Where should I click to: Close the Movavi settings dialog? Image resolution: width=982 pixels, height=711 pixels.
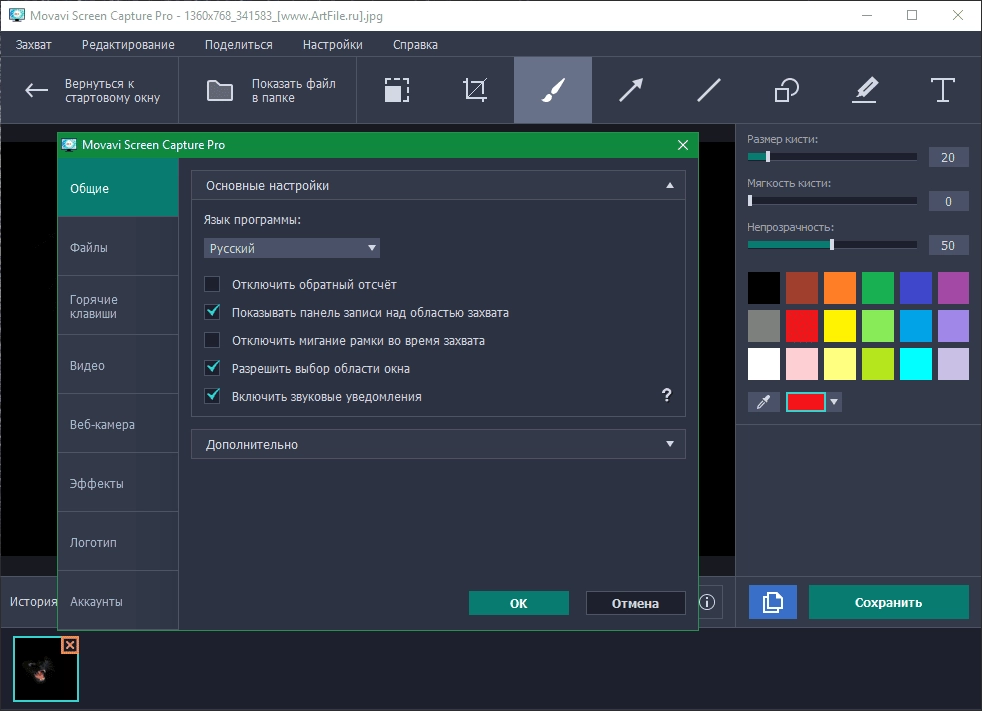point(683,145)
